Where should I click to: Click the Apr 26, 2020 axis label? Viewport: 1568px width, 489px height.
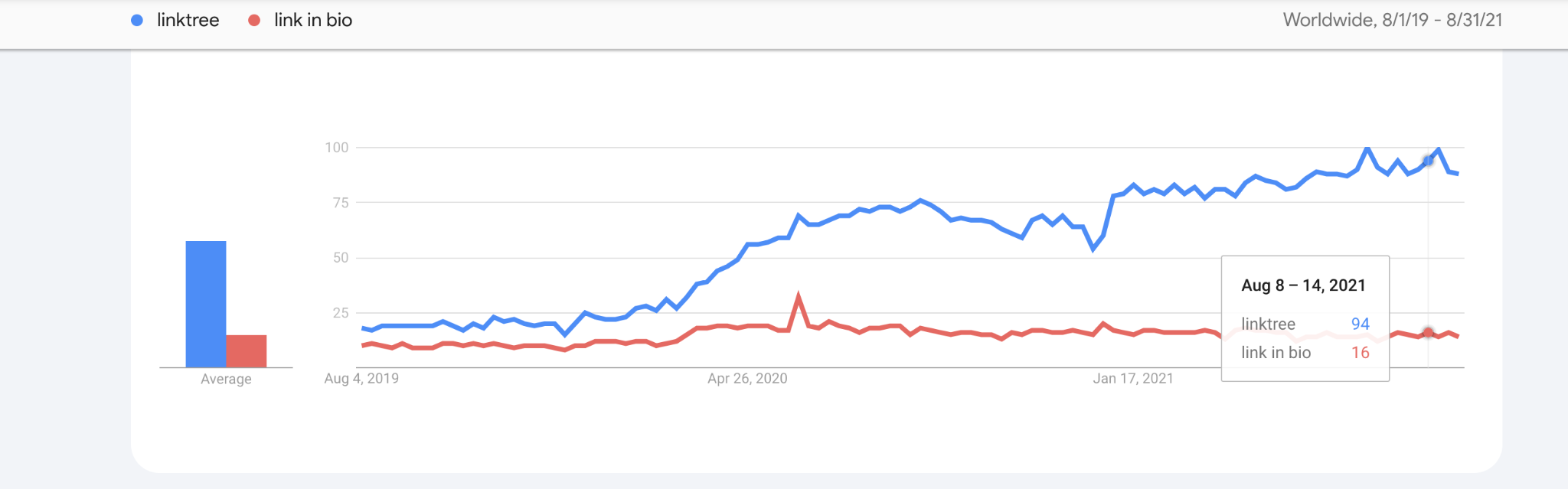pos(747,379)
